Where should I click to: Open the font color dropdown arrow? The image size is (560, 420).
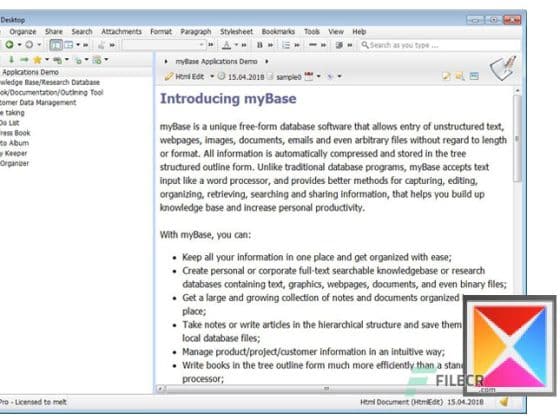click(x=236, y=45)
